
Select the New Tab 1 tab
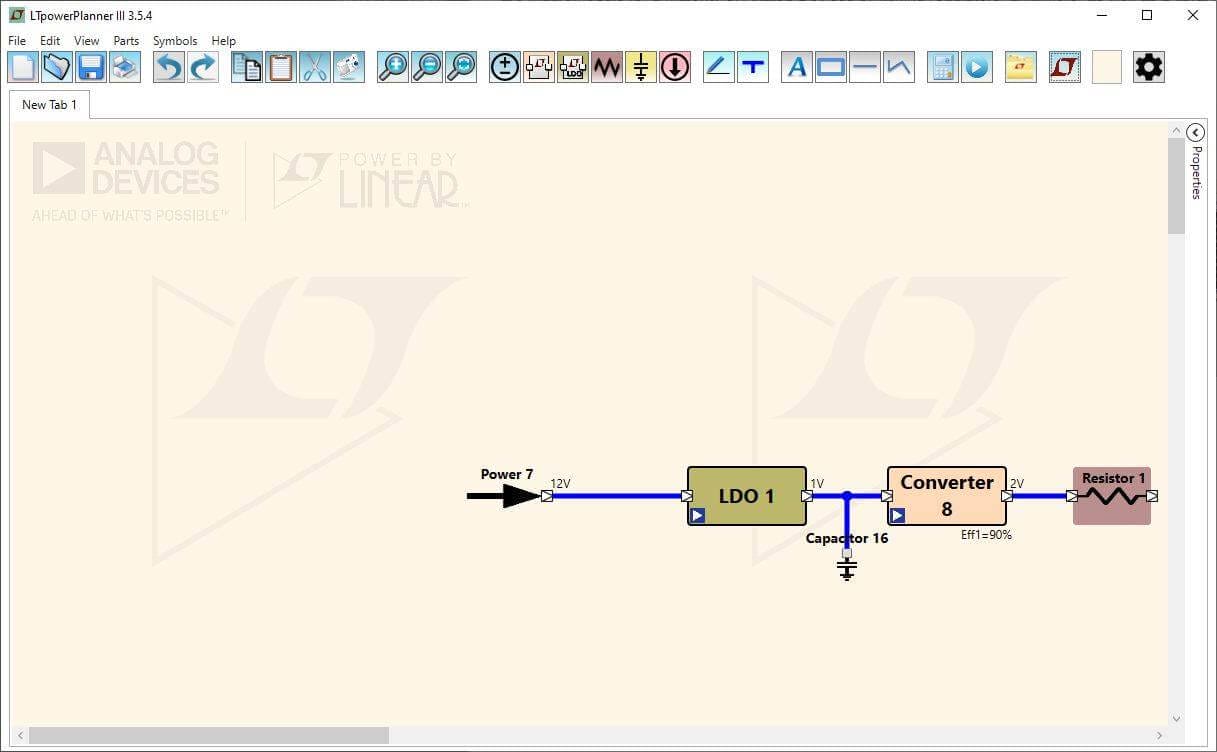[x=48, y=104]
